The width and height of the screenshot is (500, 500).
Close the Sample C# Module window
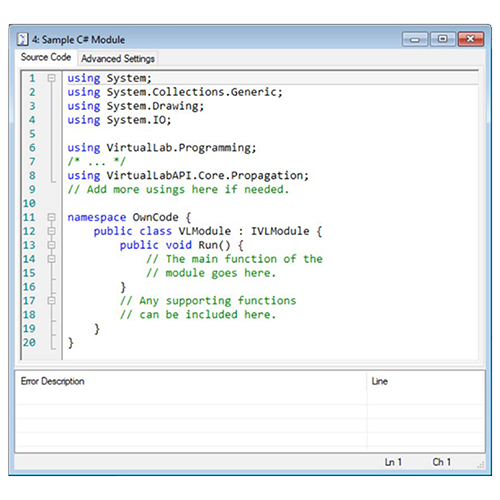click(471, 39)
